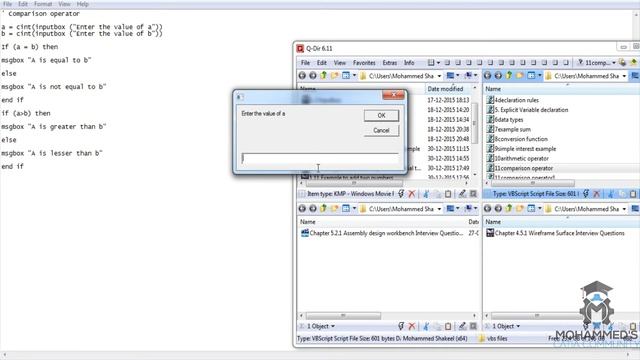
Task: Expand view layout dropdown in top-left pane
Action: (x=354, y=76)
